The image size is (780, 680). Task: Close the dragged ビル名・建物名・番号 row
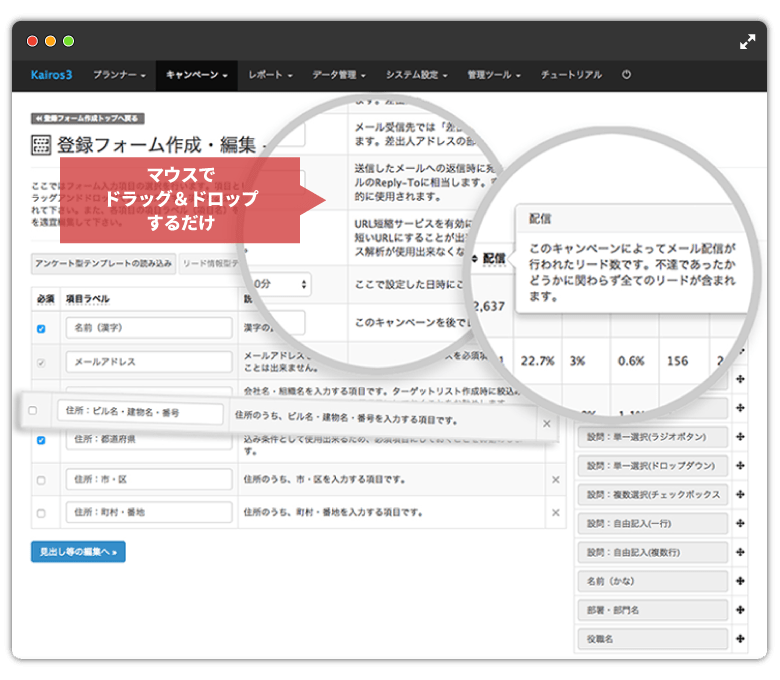point(547,423)
